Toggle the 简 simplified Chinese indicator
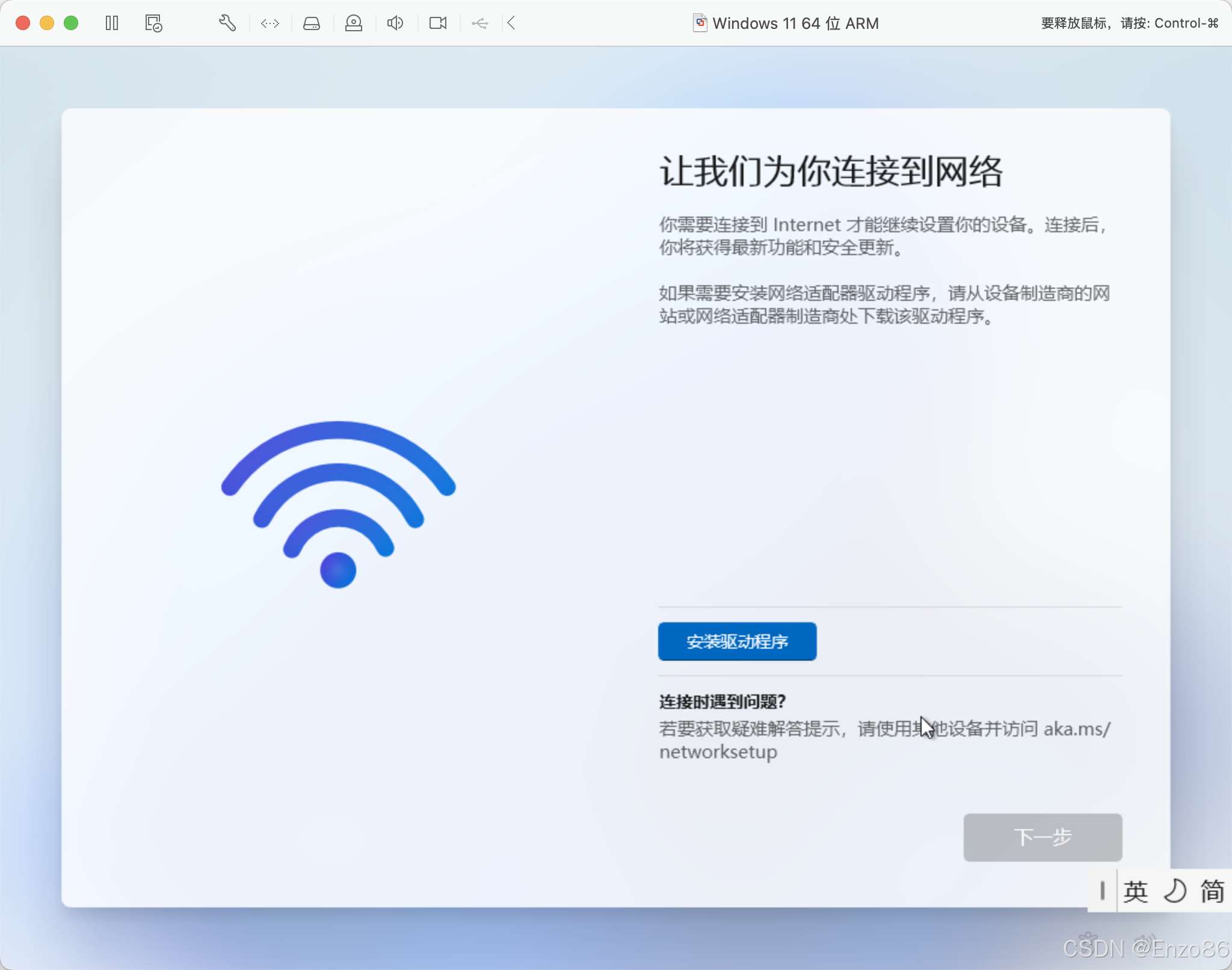 click(1212, 891)
